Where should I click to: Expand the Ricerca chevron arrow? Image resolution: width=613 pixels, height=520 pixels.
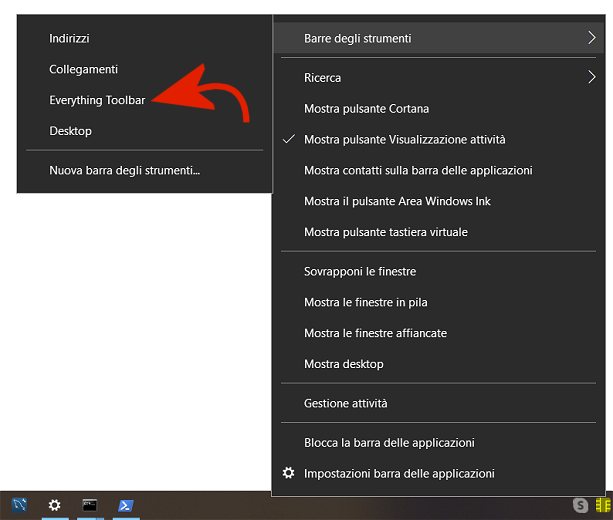(591, 77)
